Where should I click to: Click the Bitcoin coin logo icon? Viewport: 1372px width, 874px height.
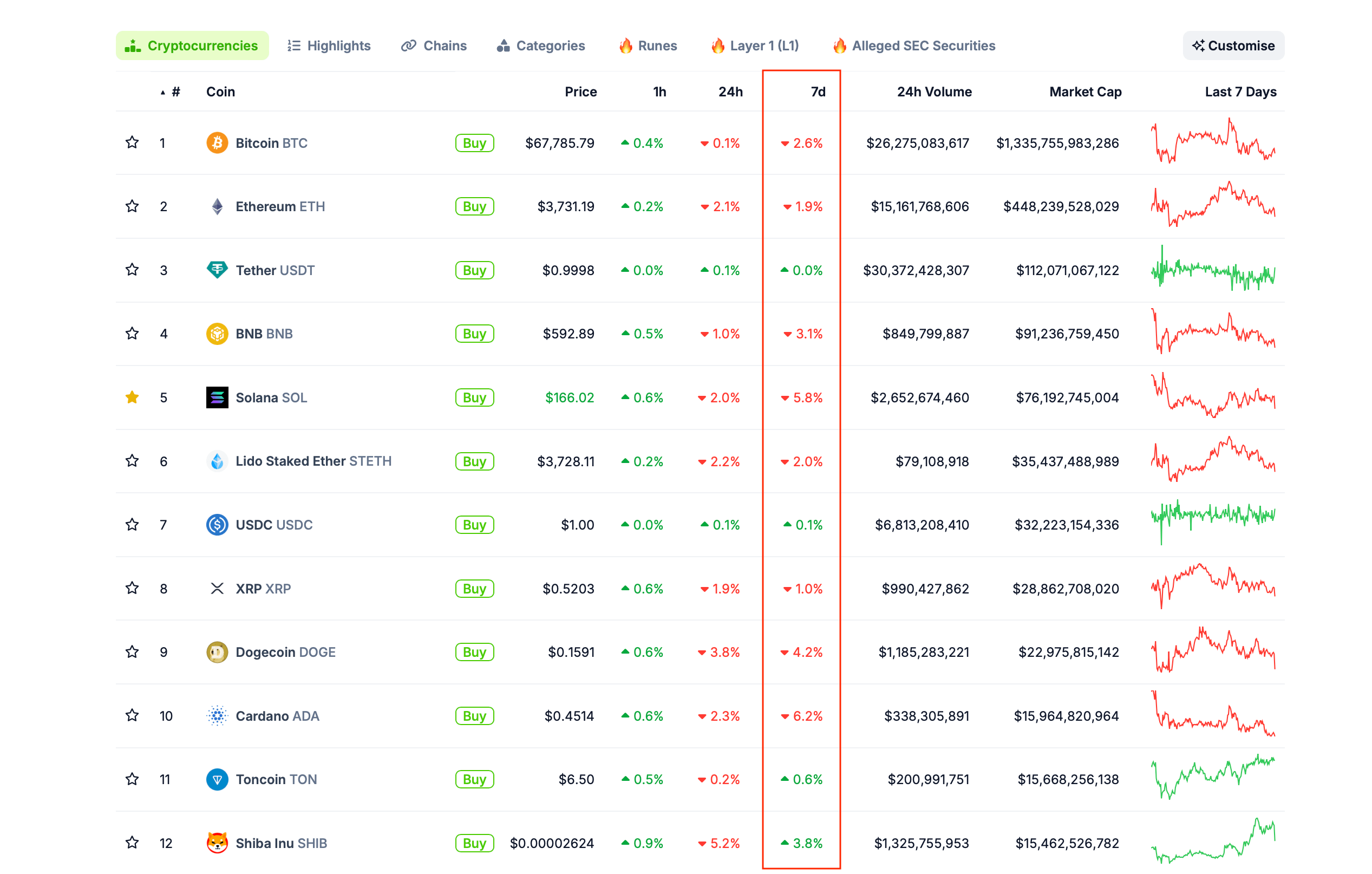tap(217, 143)
